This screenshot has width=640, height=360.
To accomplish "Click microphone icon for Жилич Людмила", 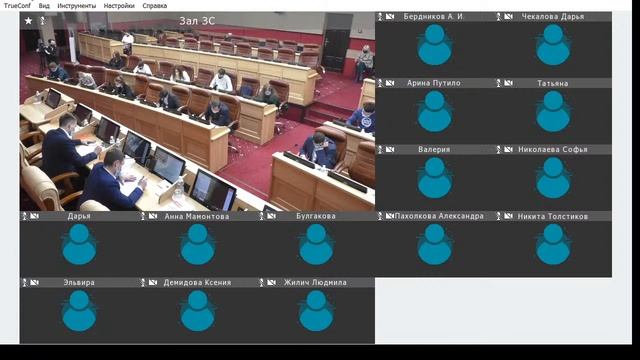I will [x=261, y=282].
